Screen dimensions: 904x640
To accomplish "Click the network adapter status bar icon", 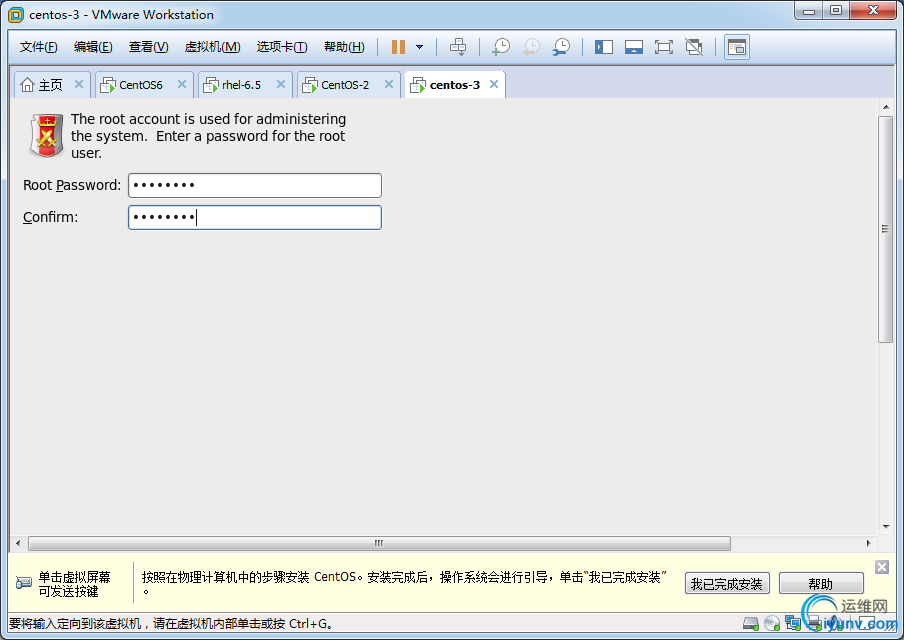I will click(793, 623).
